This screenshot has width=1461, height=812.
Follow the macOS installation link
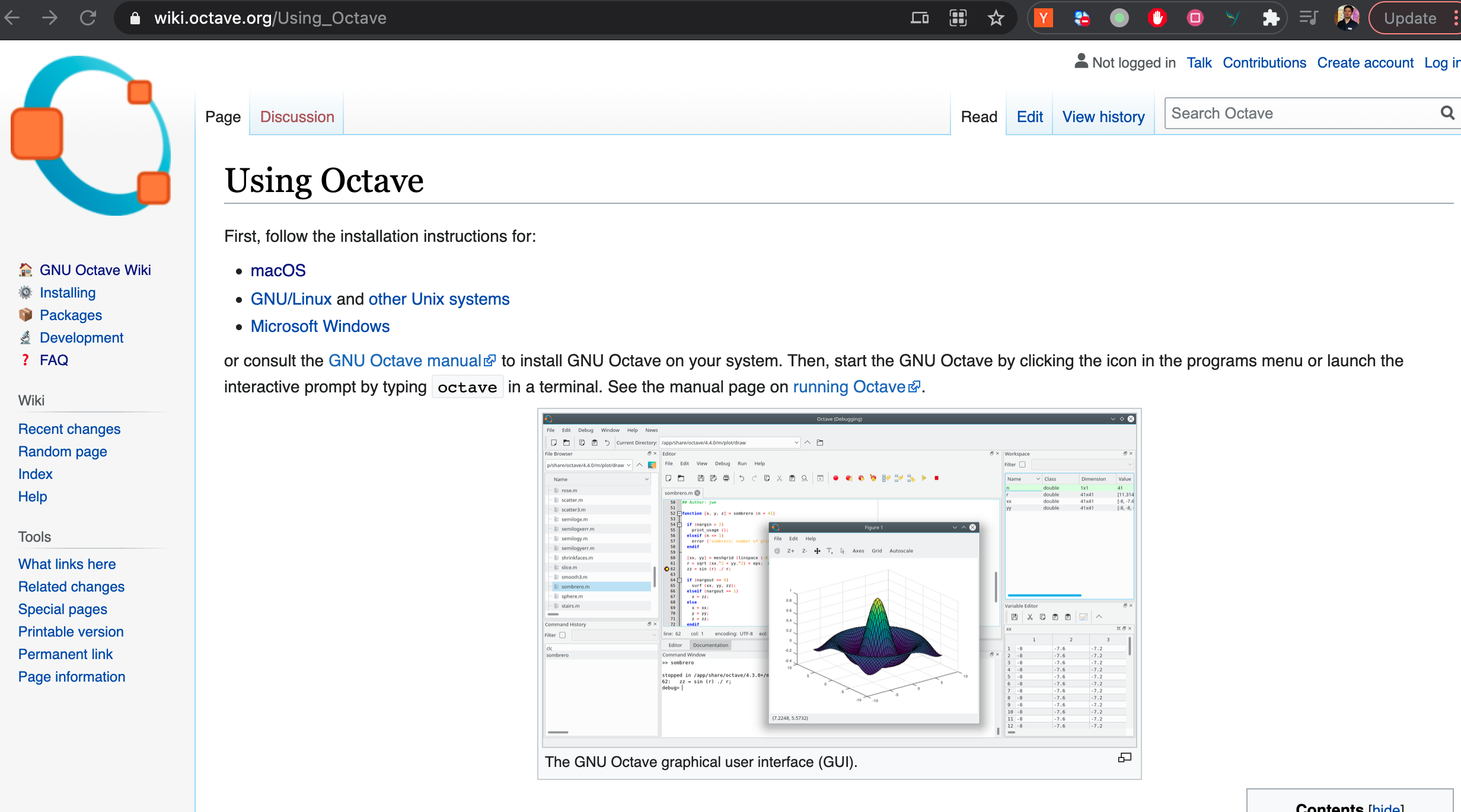tap(278, 270)
